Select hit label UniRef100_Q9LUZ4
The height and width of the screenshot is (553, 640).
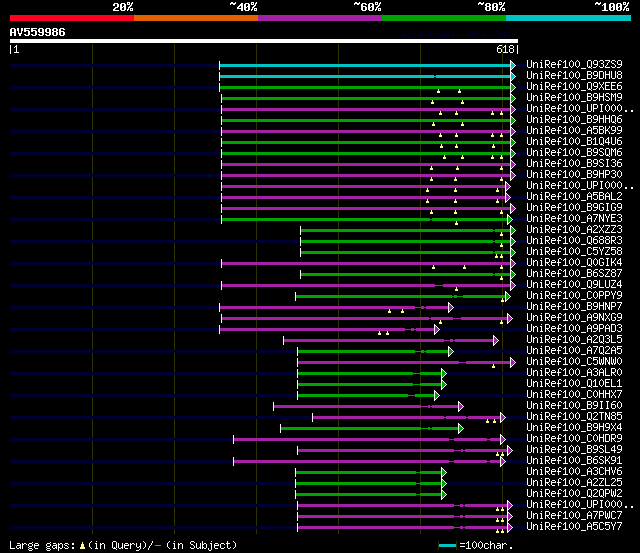click(x=574, y=285)
